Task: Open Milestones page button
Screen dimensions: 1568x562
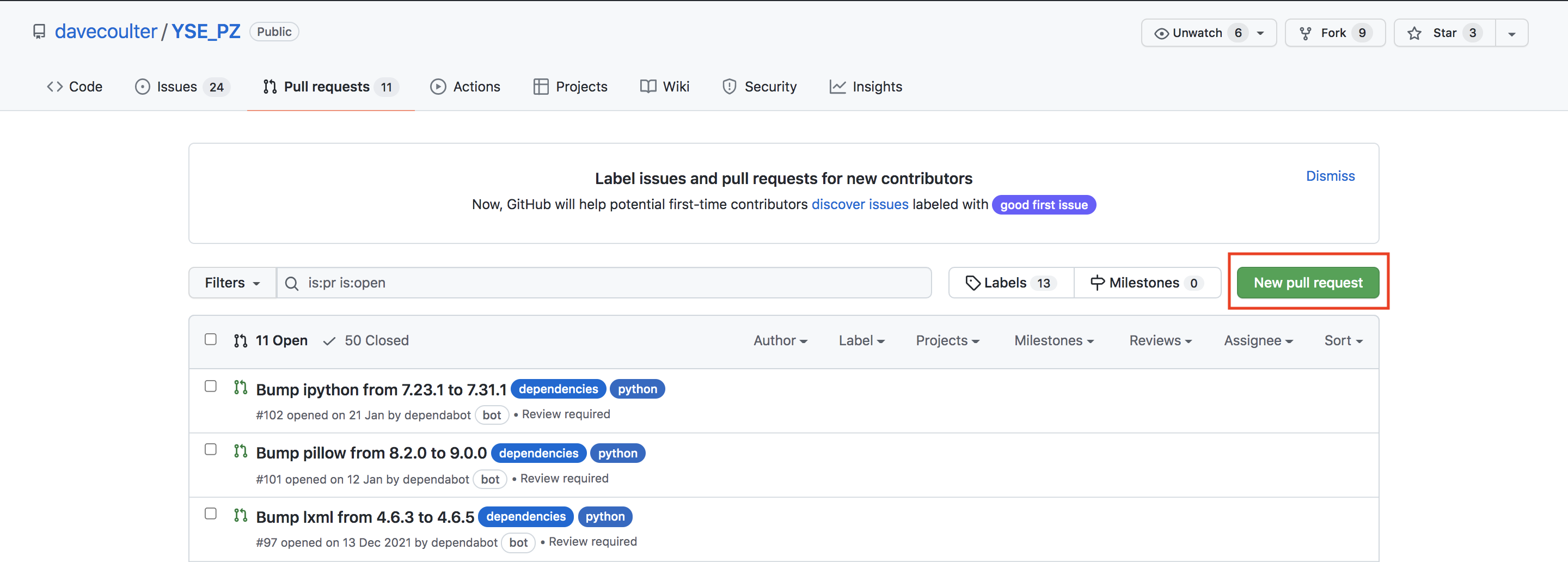Action: (x=1147, y=283)
